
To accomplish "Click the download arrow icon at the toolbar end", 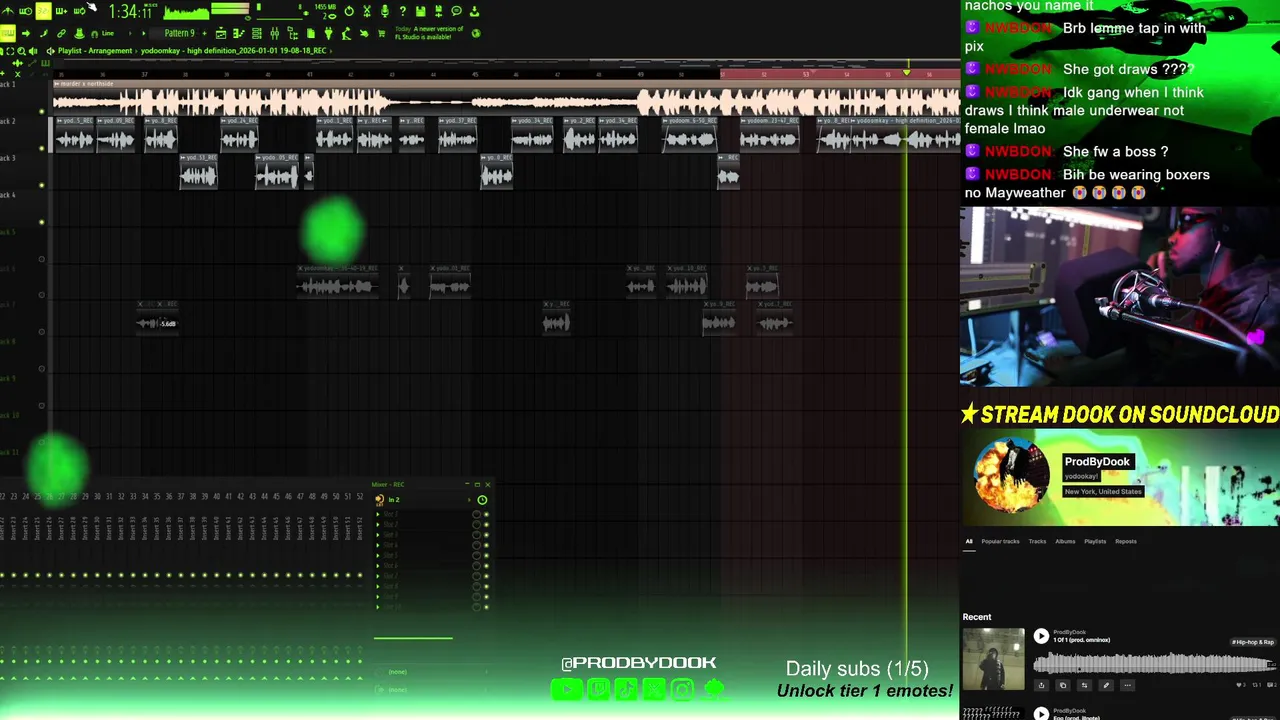I will tap(475, 11).
